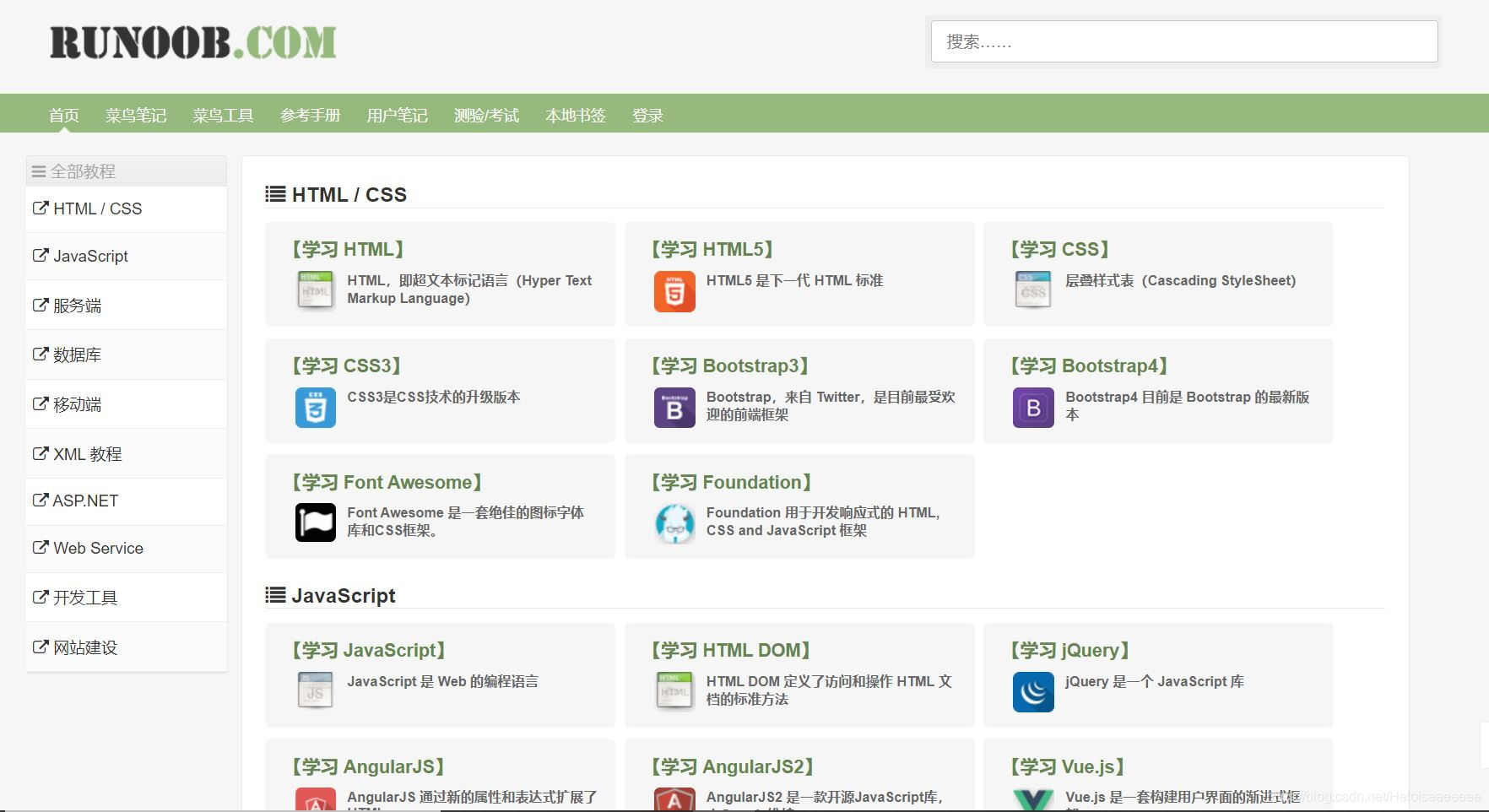Select HTML / CSS in the sidebar
The height and width of the screenshot is (812, 1489).
(127, 208)
